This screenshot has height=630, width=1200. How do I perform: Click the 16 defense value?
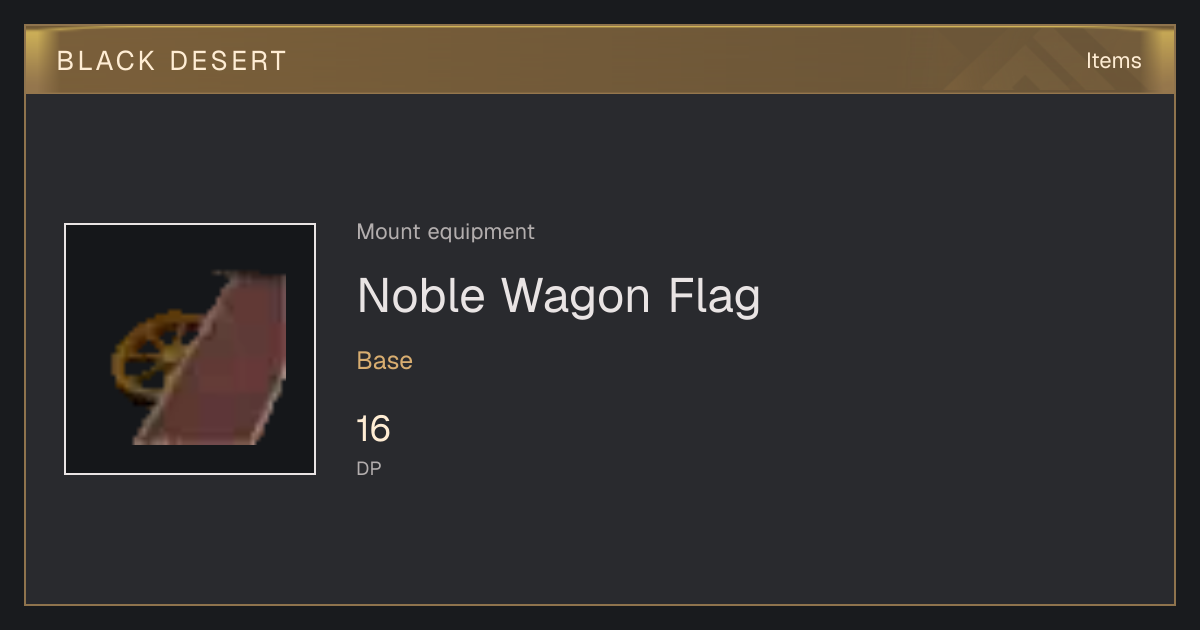point(373,429)
